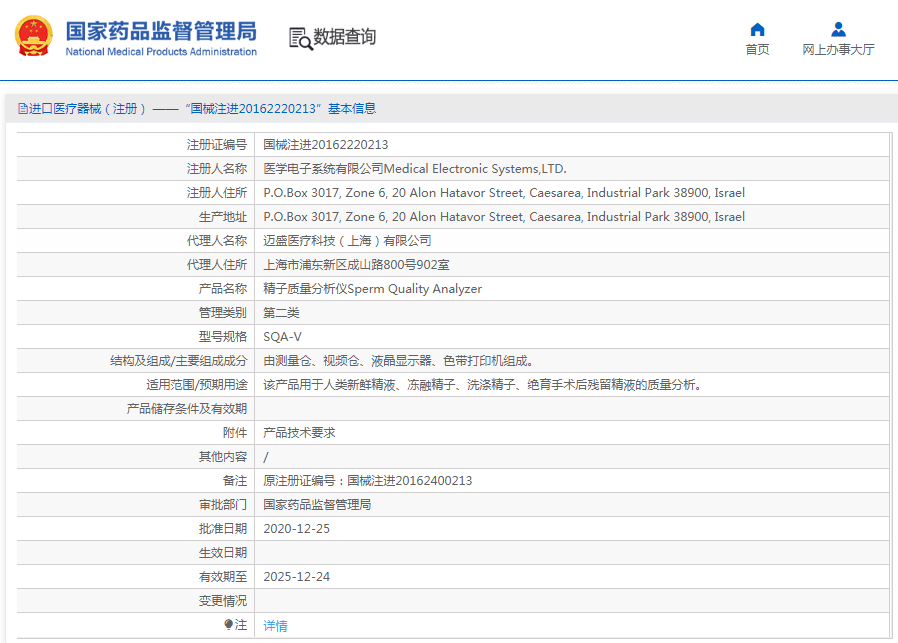Click National Medical Products Administration English text
The width and height of the screenshot is (898, 643).
pos(160,52)
